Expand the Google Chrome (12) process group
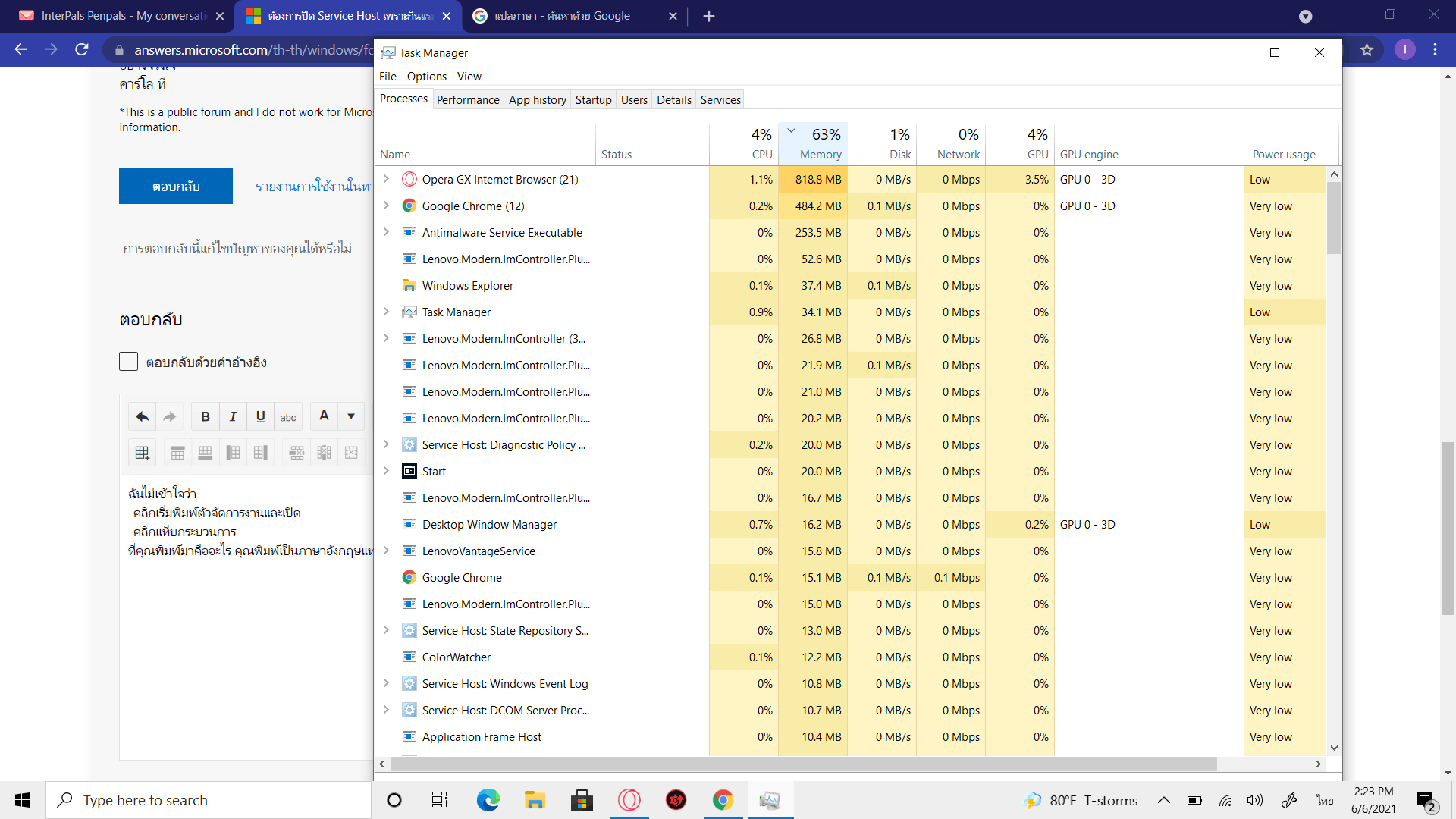This screenshot has width=1456, height=819. pyautogui.click(x=386, y=206)
